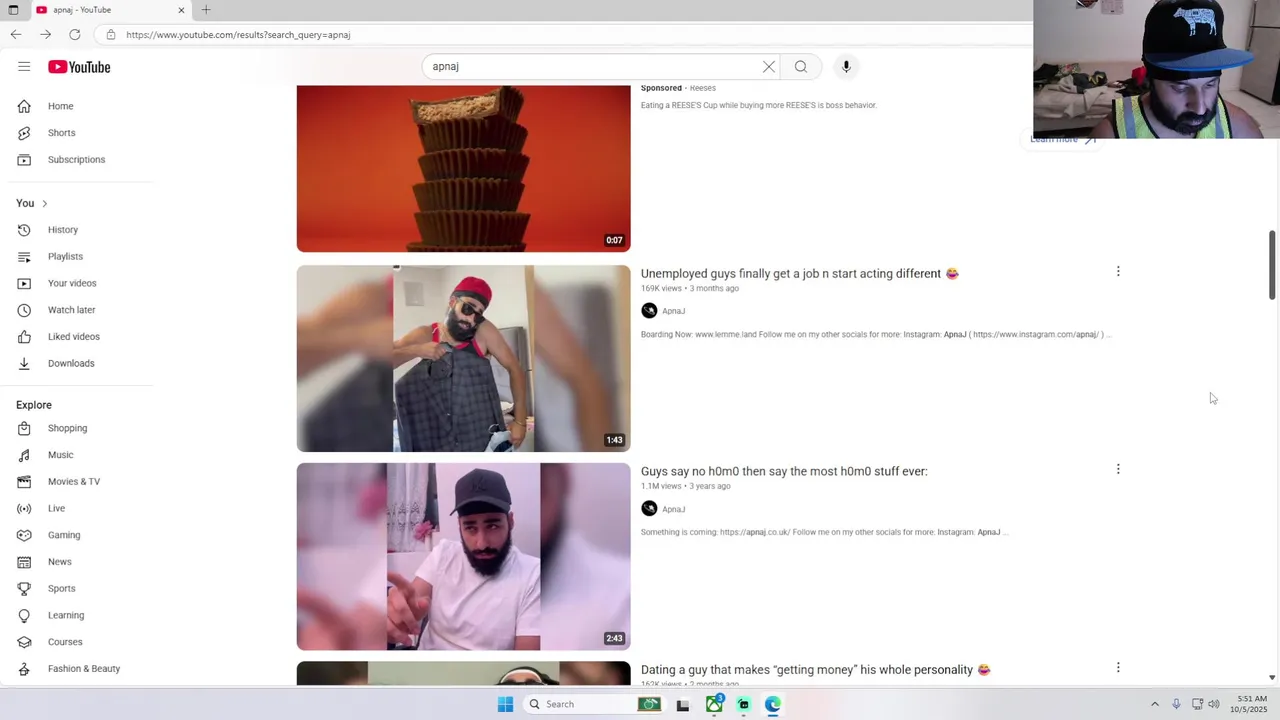Reload the page

[x=75, y=35]
